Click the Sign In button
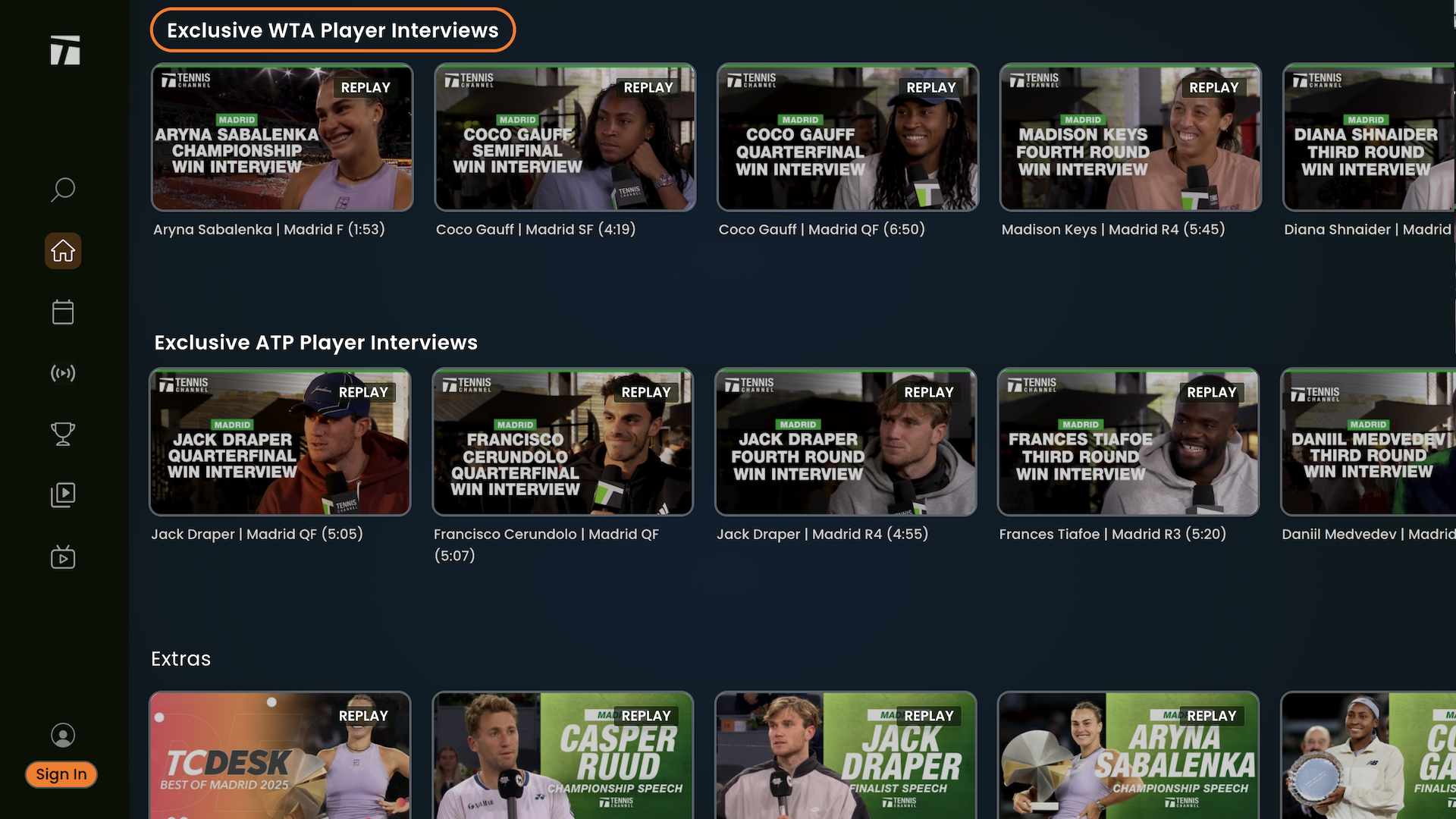The image size is (1456, 819). 61,774
